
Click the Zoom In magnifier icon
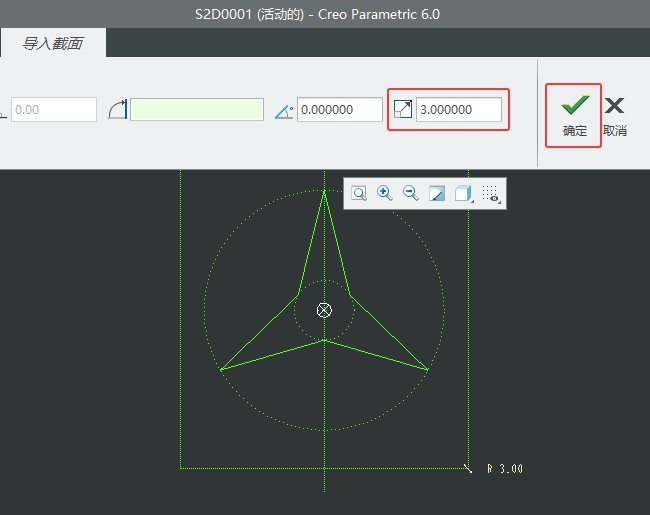(x=384, y=193)
